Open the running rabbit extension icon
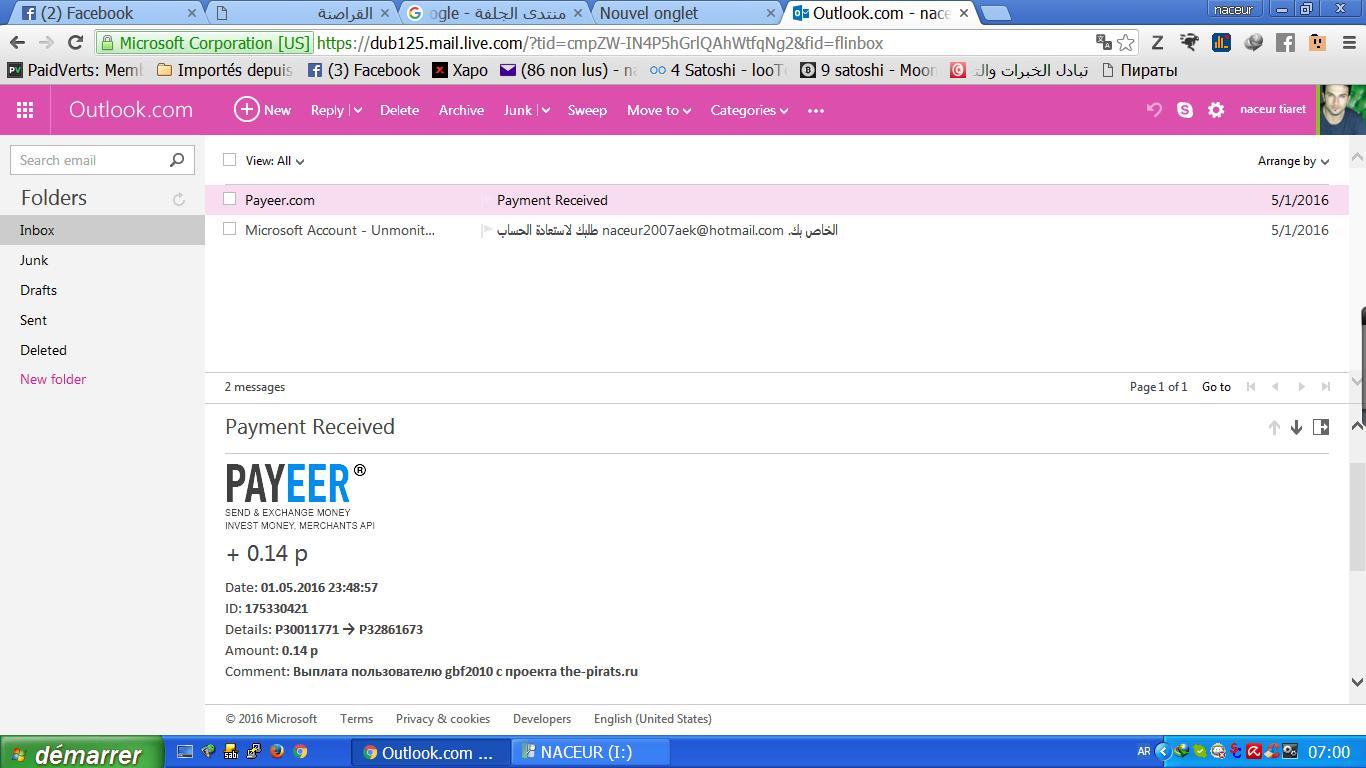 click(1189, 42)
